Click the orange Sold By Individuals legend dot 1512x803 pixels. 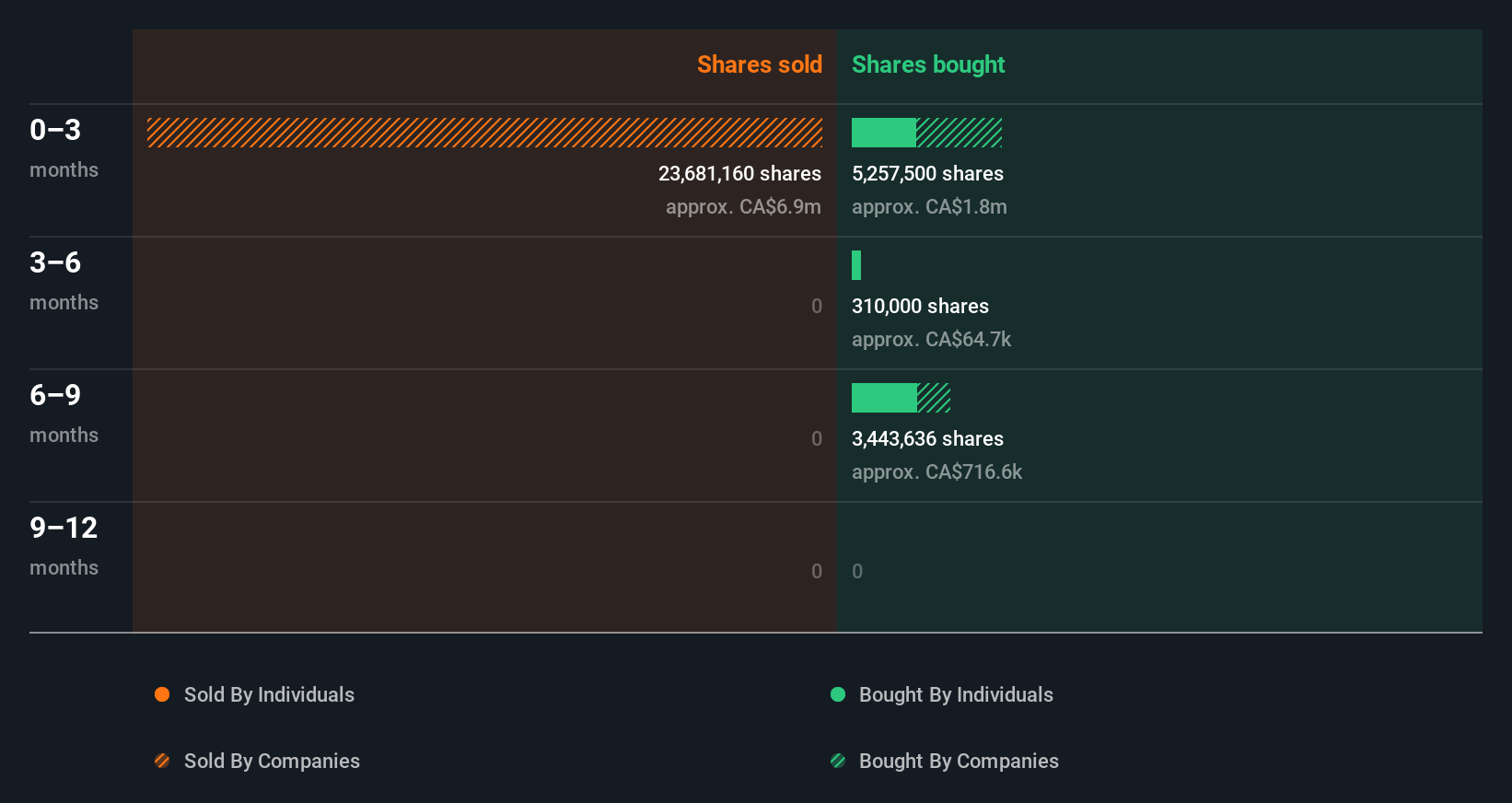pos(162,694)
